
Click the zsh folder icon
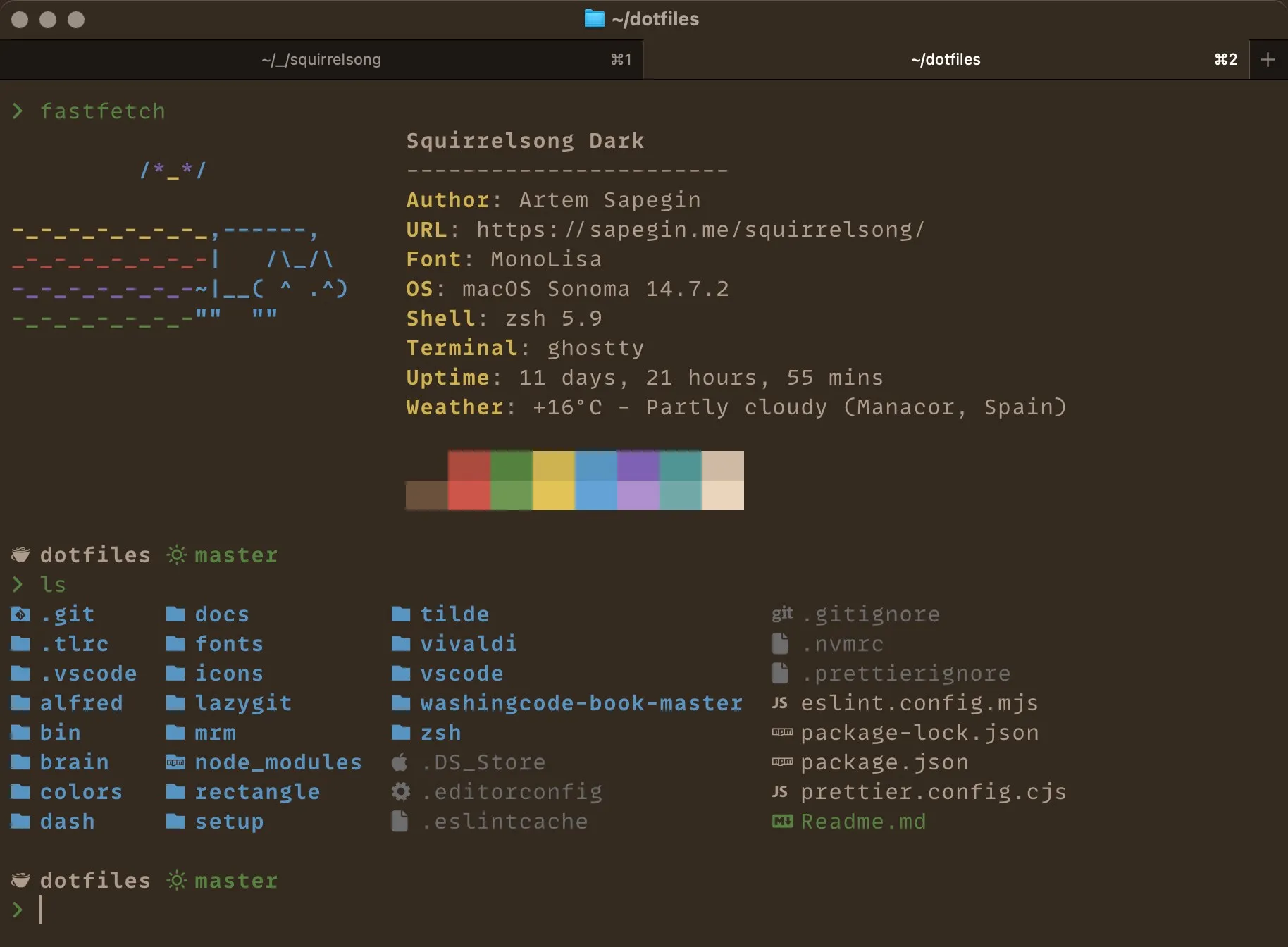[401, 733]
